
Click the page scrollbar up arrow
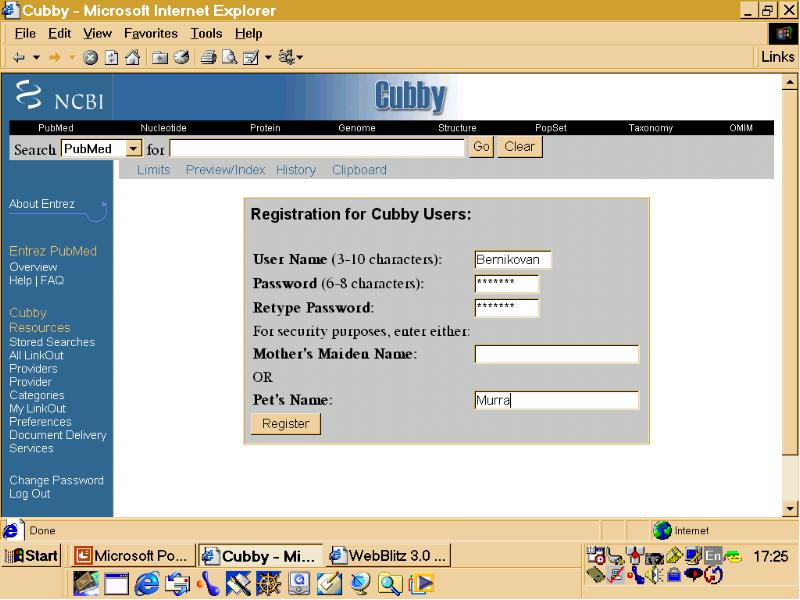point(790,82)
